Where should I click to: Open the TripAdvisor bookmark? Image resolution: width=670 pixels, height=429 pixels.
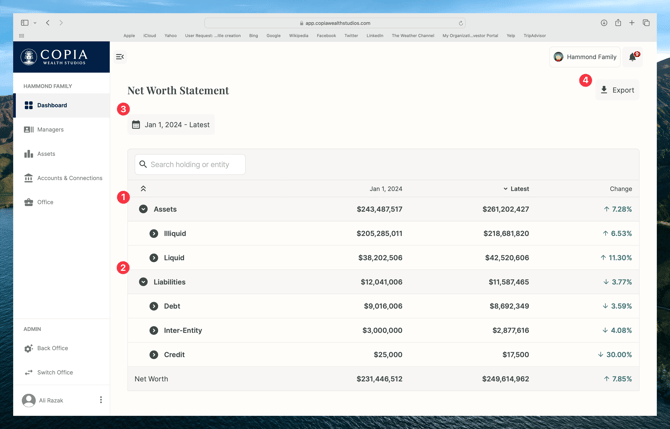pyautogui.click(x=535, y=35)
